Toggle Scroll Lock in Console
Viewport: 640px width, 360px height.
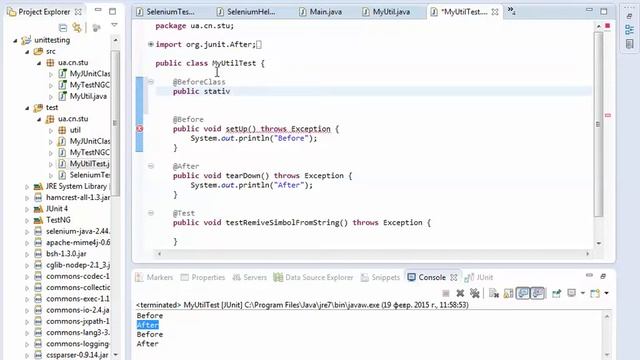click(x=508, y=293)
